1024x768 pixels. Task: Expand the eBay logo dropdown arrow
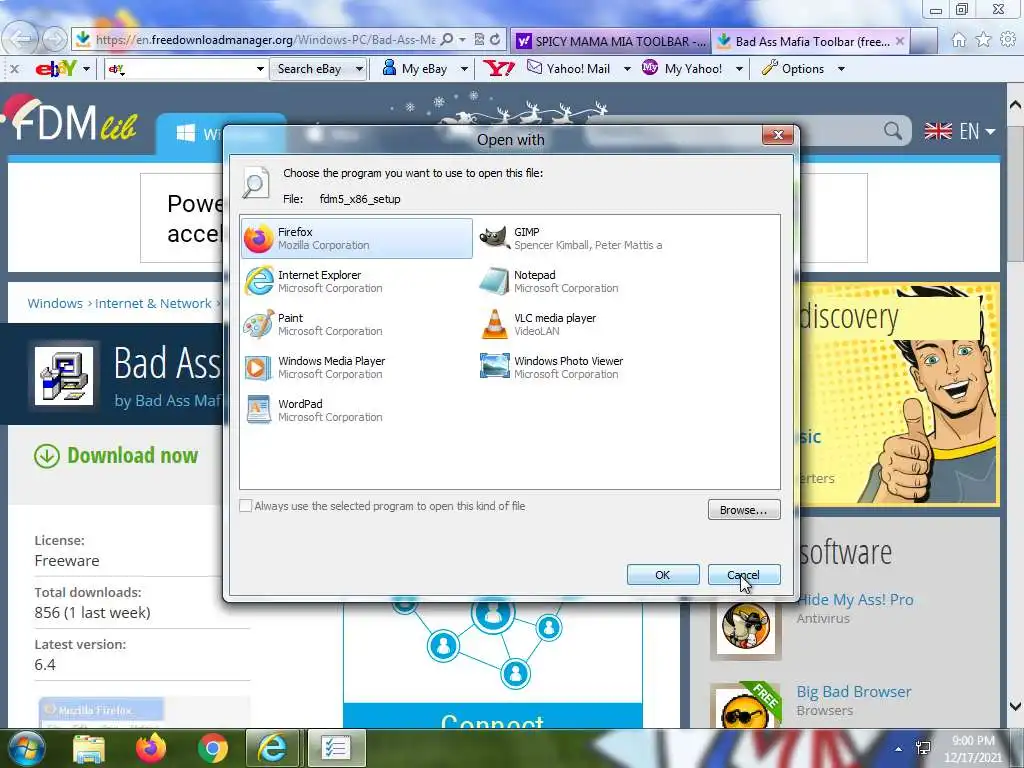[x=86, y=69]
